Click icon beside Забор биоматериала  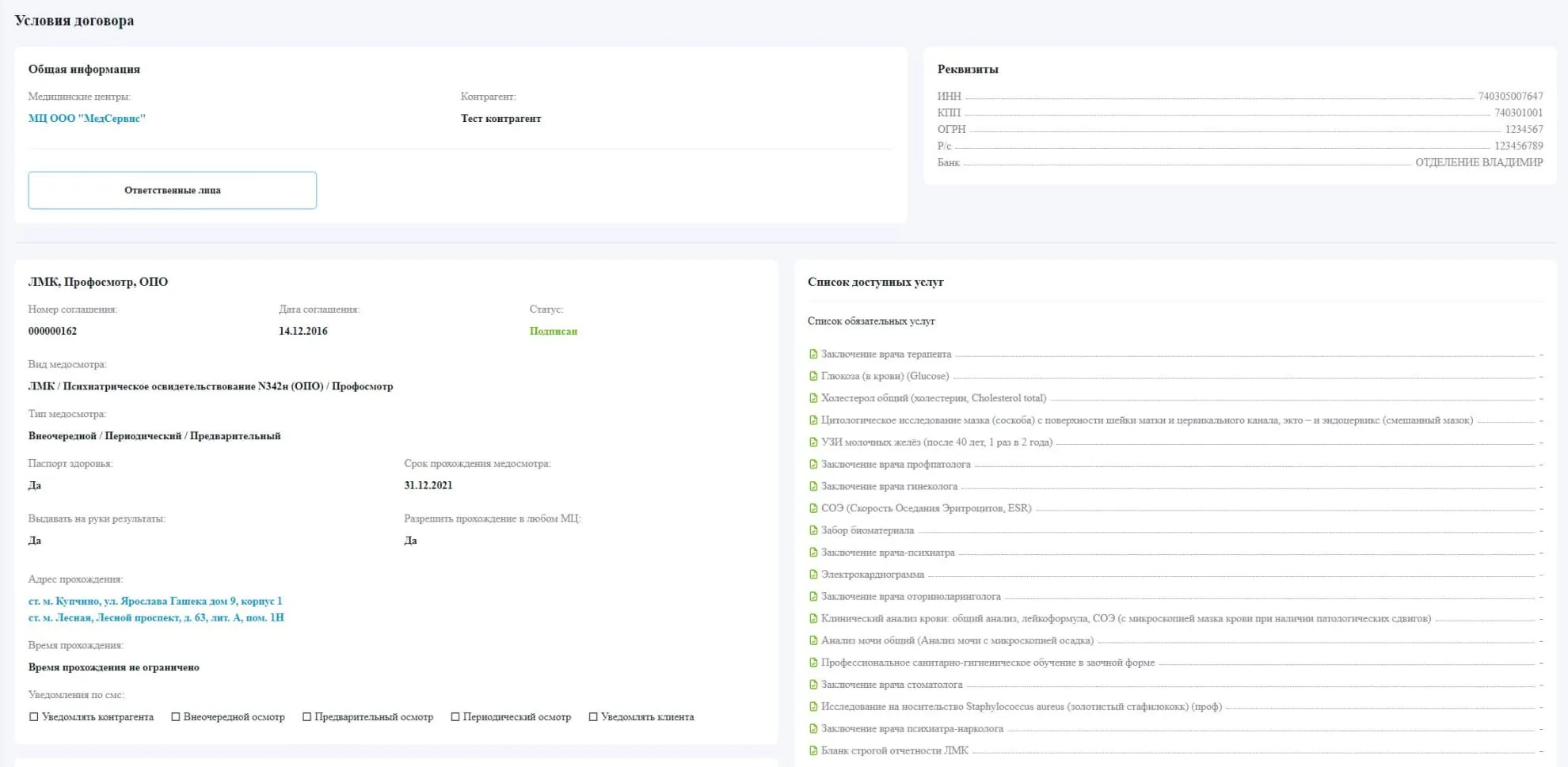(813, 530)
